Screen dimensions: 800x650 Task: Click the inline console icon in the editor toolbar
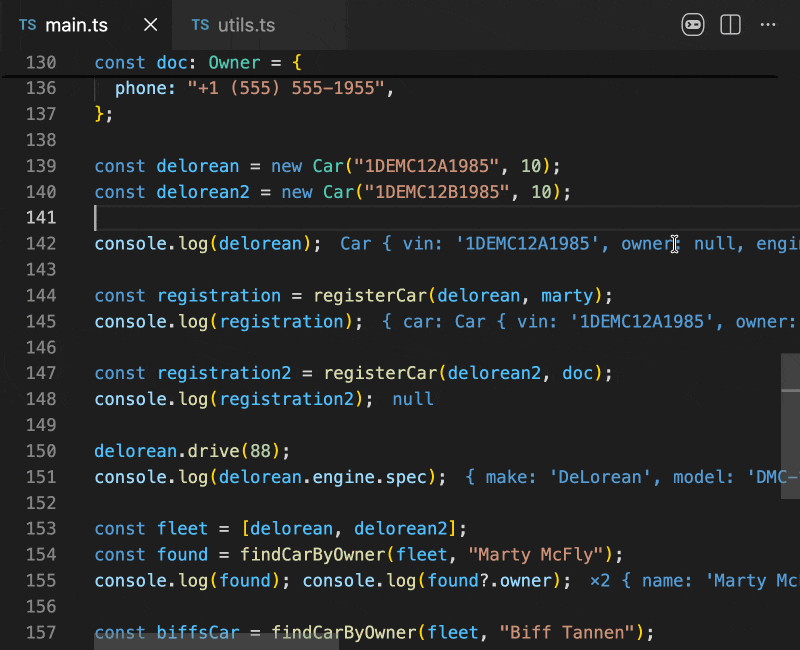tap(692, 25)
